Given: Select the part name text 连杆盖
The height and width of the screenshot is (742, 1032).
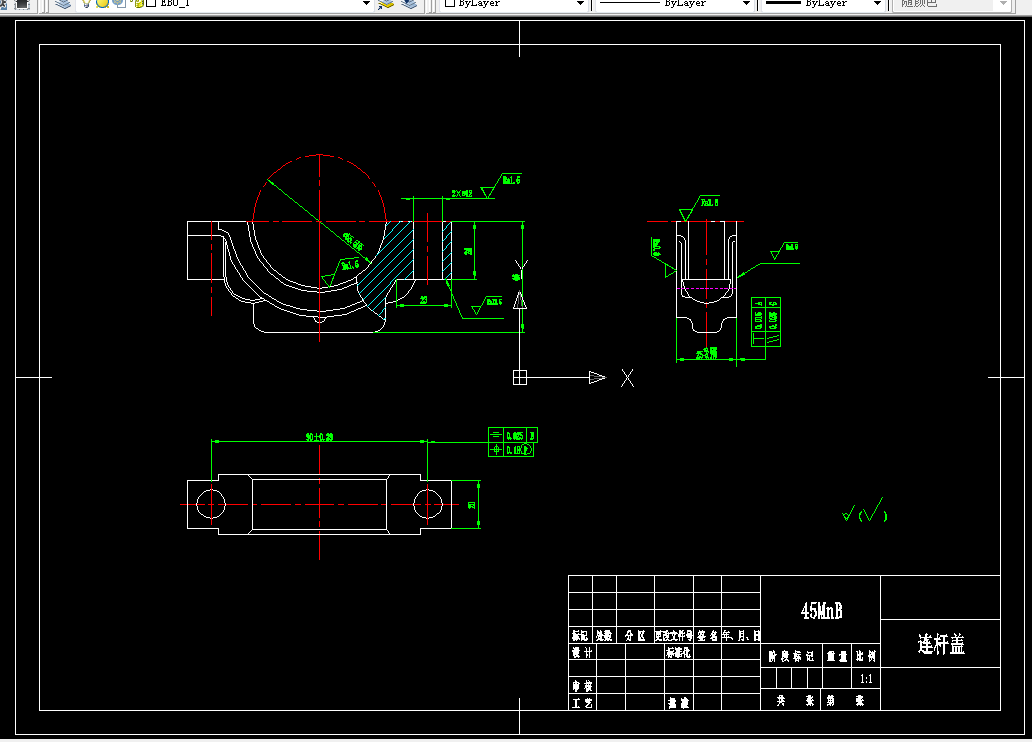Looking at the screenshot, I should (x=941, y=644).
